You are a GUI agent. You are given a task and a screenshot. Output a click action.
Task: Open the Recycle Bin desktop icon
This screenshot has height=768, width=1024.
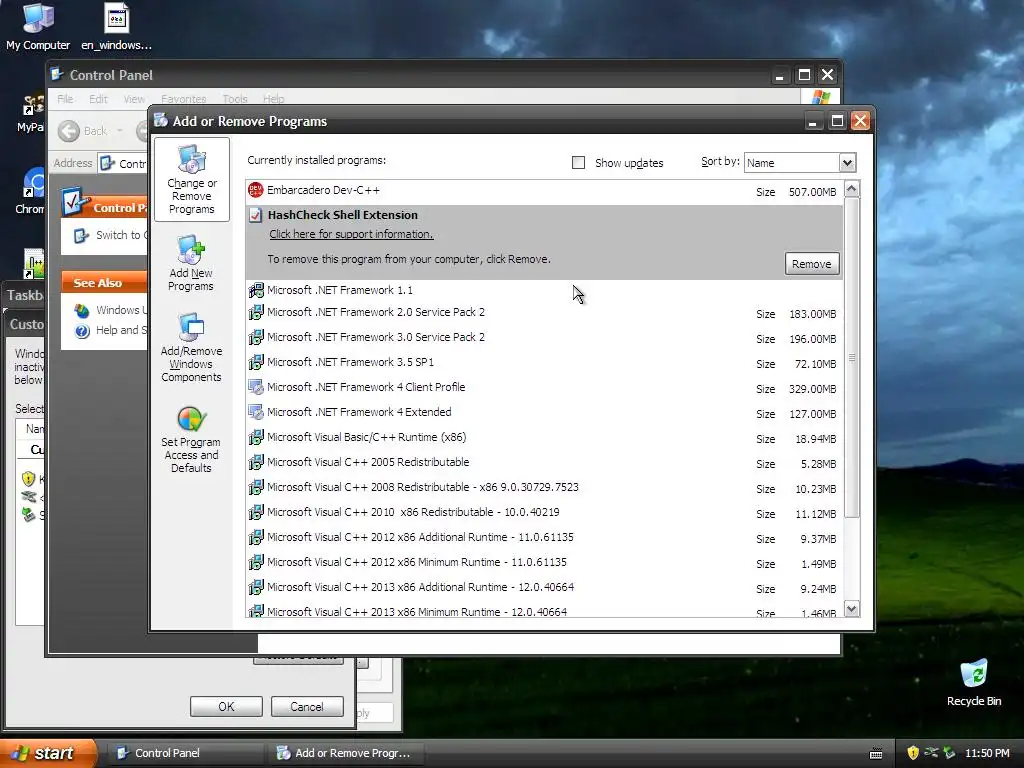coord(974,682)
